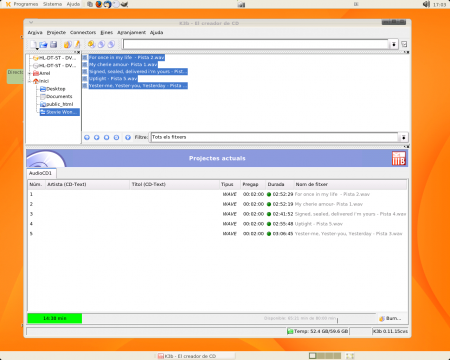Expand the Arrel tree node

[x=30, y=73]
